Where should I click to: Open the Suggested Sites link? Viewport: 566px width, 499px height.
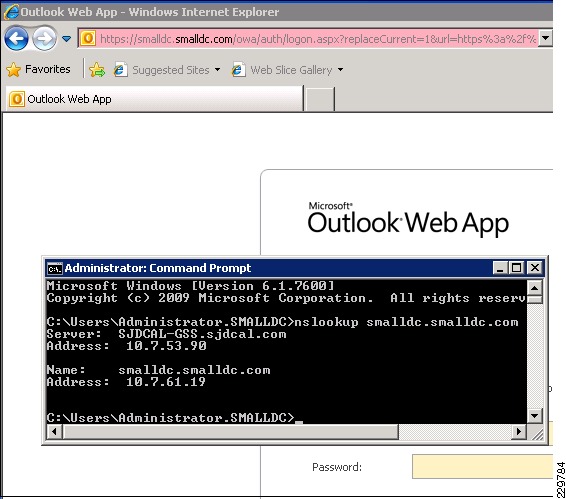(x=170, y=70)
